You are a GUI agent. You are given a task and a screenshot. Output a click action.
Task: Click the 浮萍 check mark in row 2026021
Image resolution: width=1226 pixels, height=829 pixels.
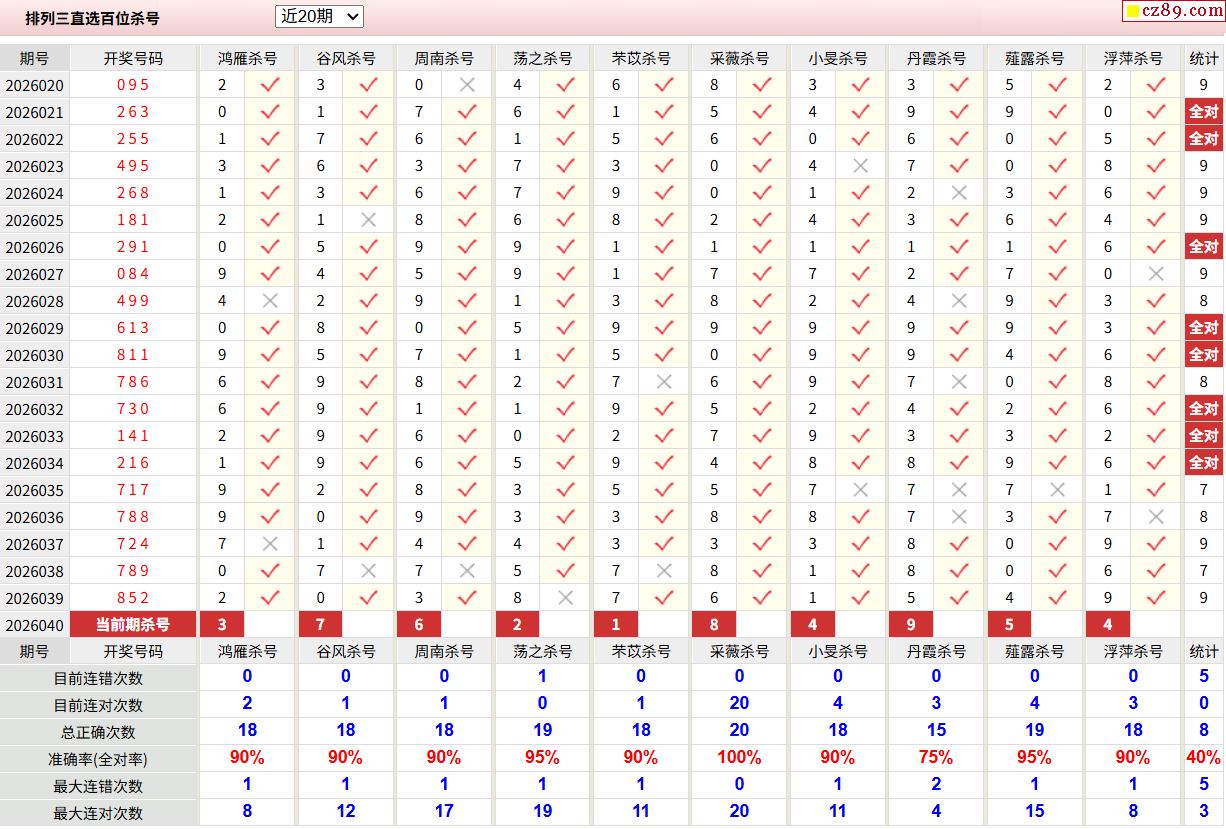coord(1156,112)
